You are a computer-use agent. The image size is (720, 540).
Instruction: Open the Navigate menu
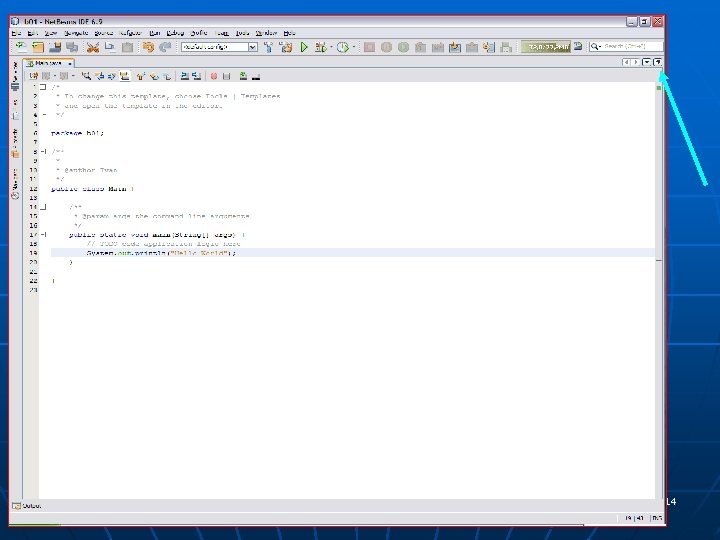point(76,33)
